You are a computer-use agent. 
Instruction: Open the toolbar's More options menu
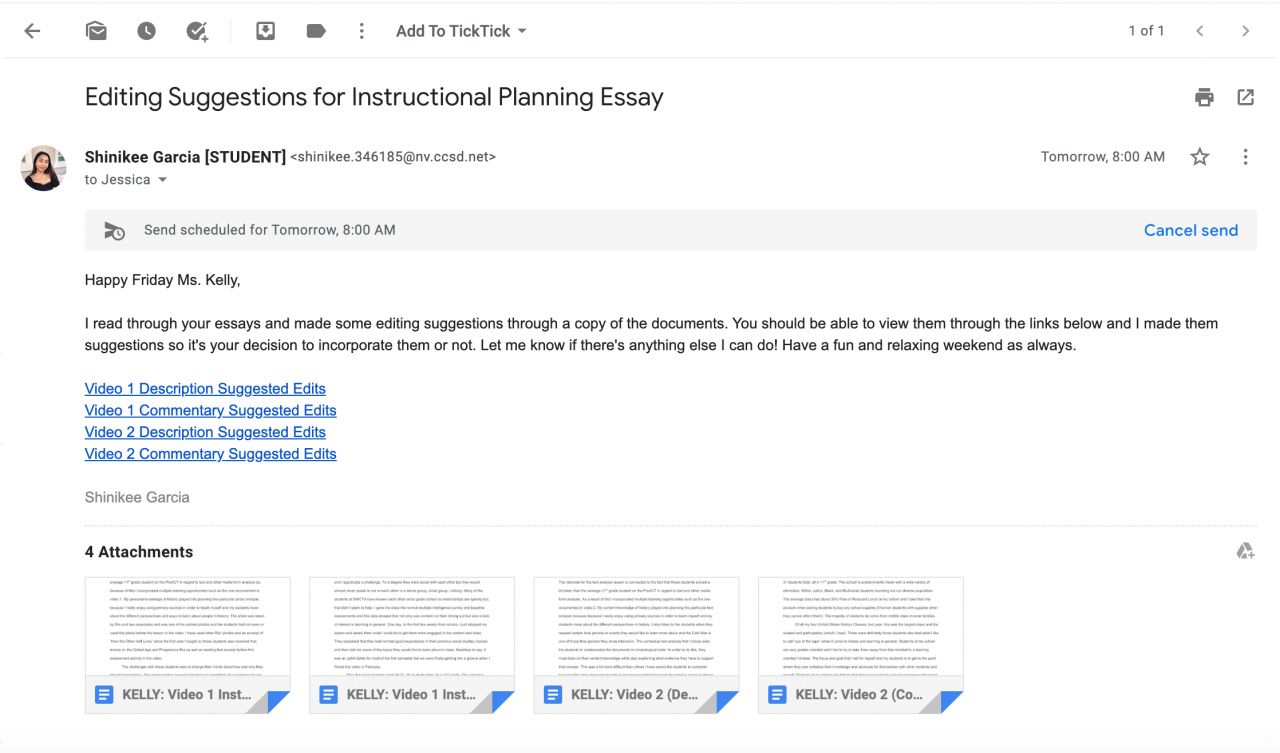pyautogui.click(x=362, y=31)
